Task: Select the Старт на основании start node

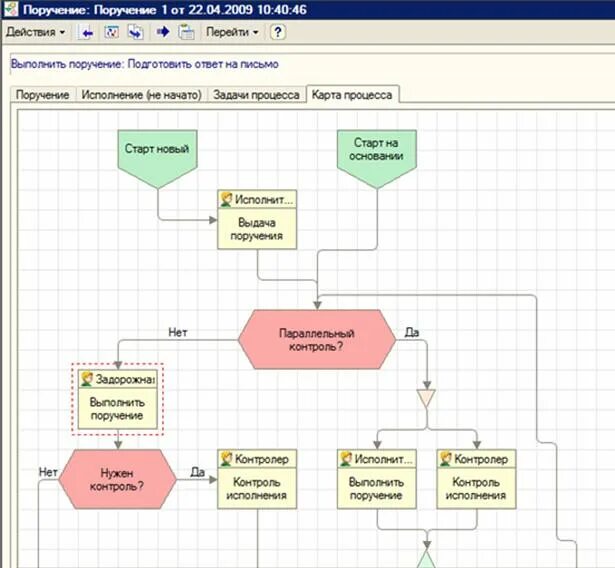Action: 377,159
